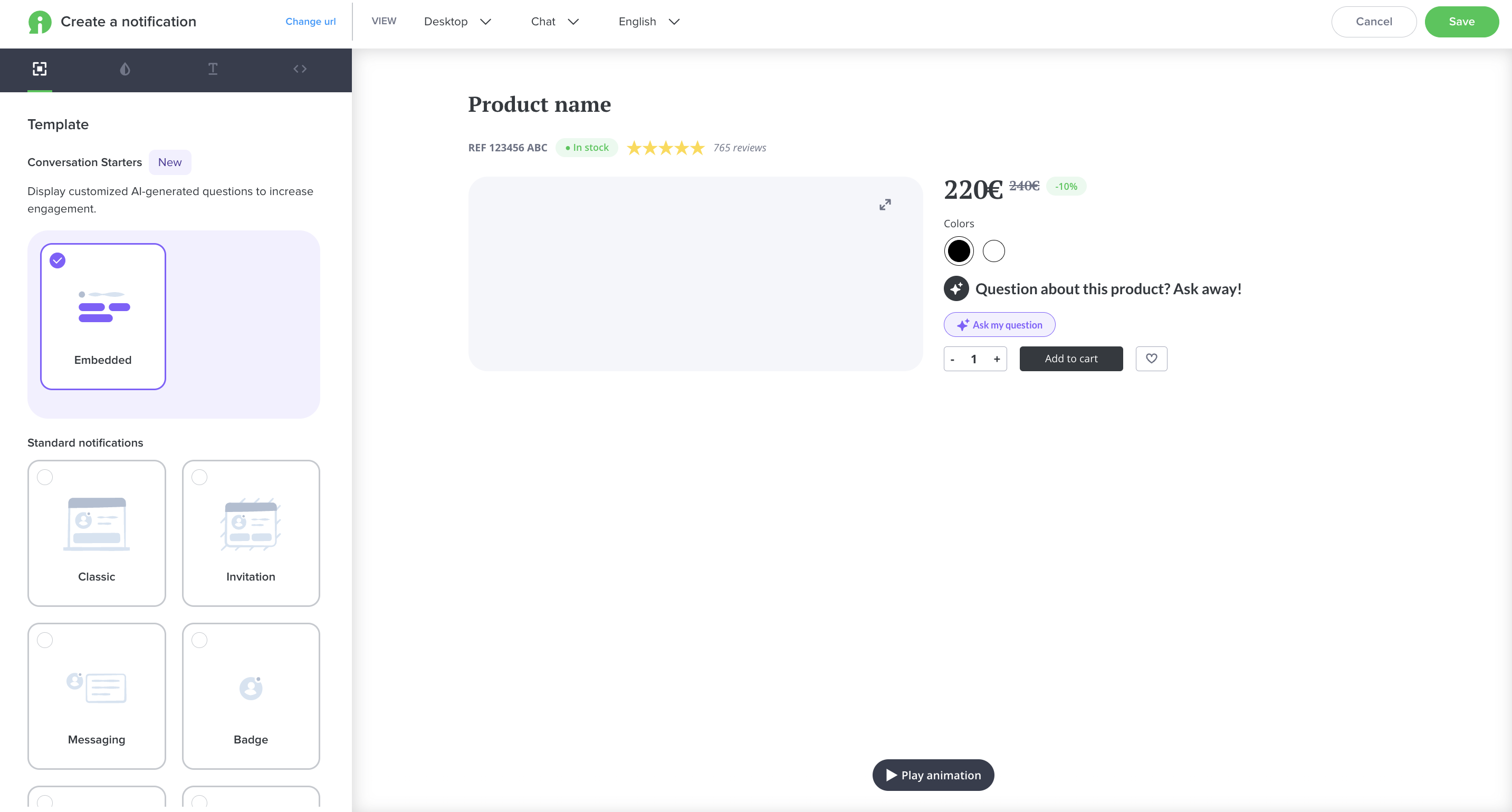Screen dimensions: 1512x812
Task: Click the Invitation template illustration icon
Action: [251, 524]
